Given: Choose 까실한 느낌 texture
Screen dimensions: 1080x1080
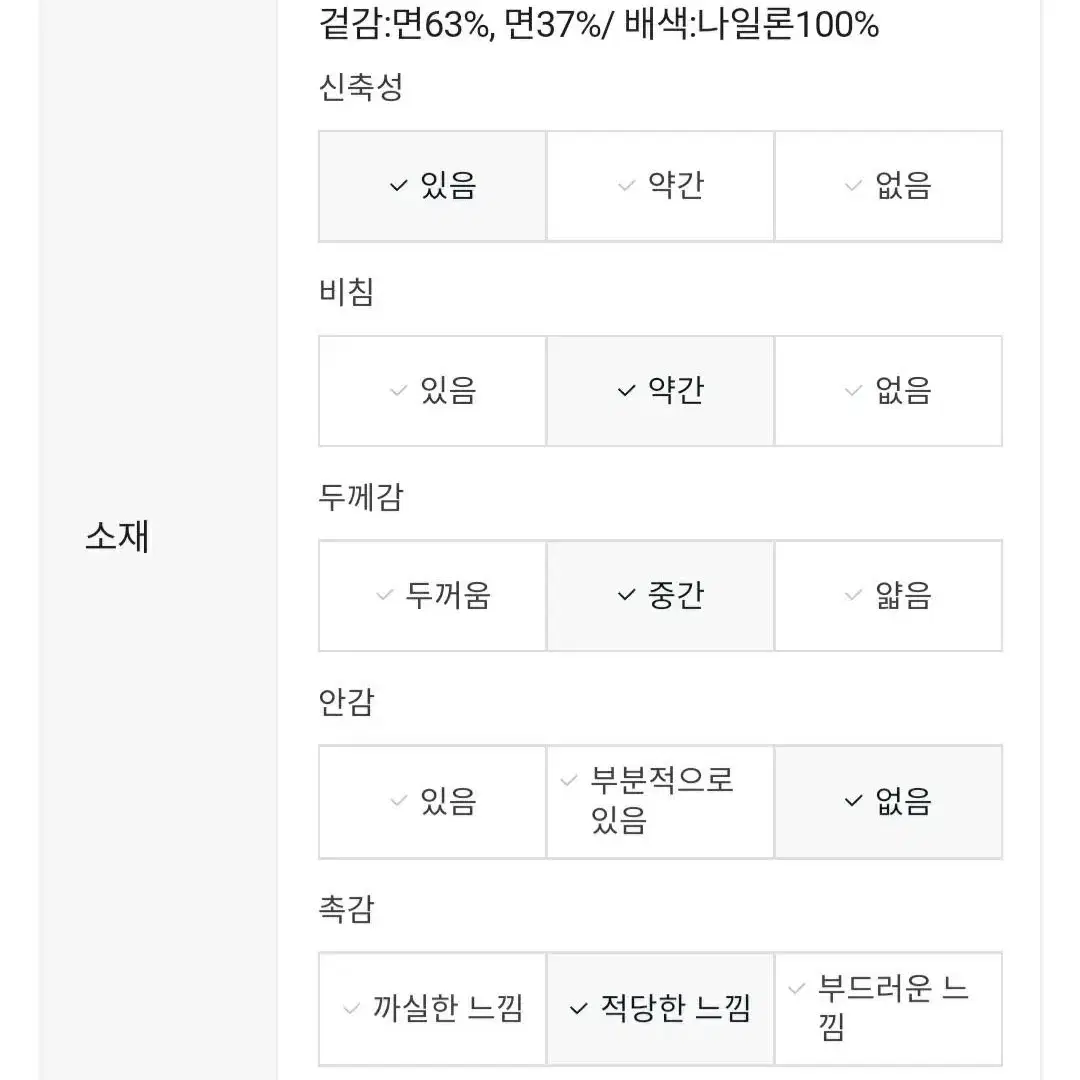Looking at the screenshot, I should click(433, 1009).
